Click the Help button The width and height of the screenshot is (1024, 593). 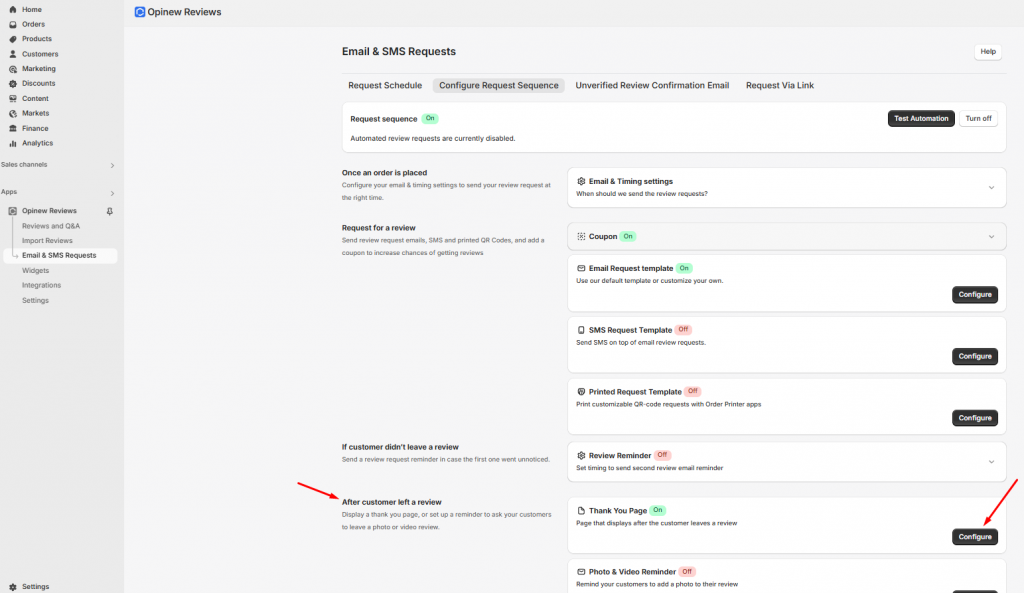pyautogui.click(x=987, y=52)
